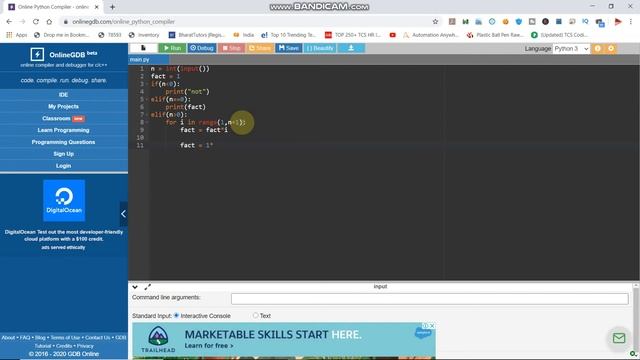This screenshot has width=640, height=360.
Task: Reload the page
Action: 36,22
